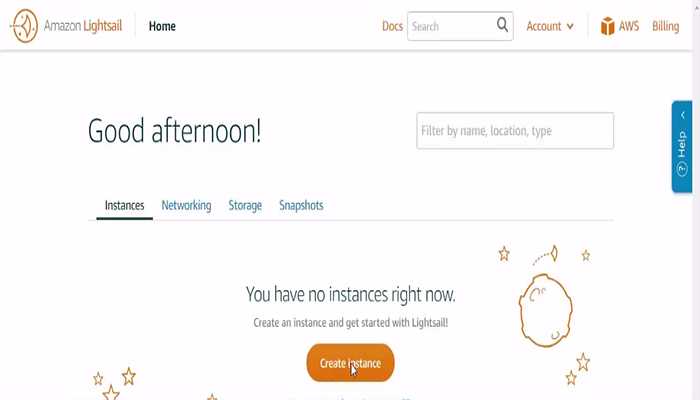Click the planet illustration

(546, 310)
